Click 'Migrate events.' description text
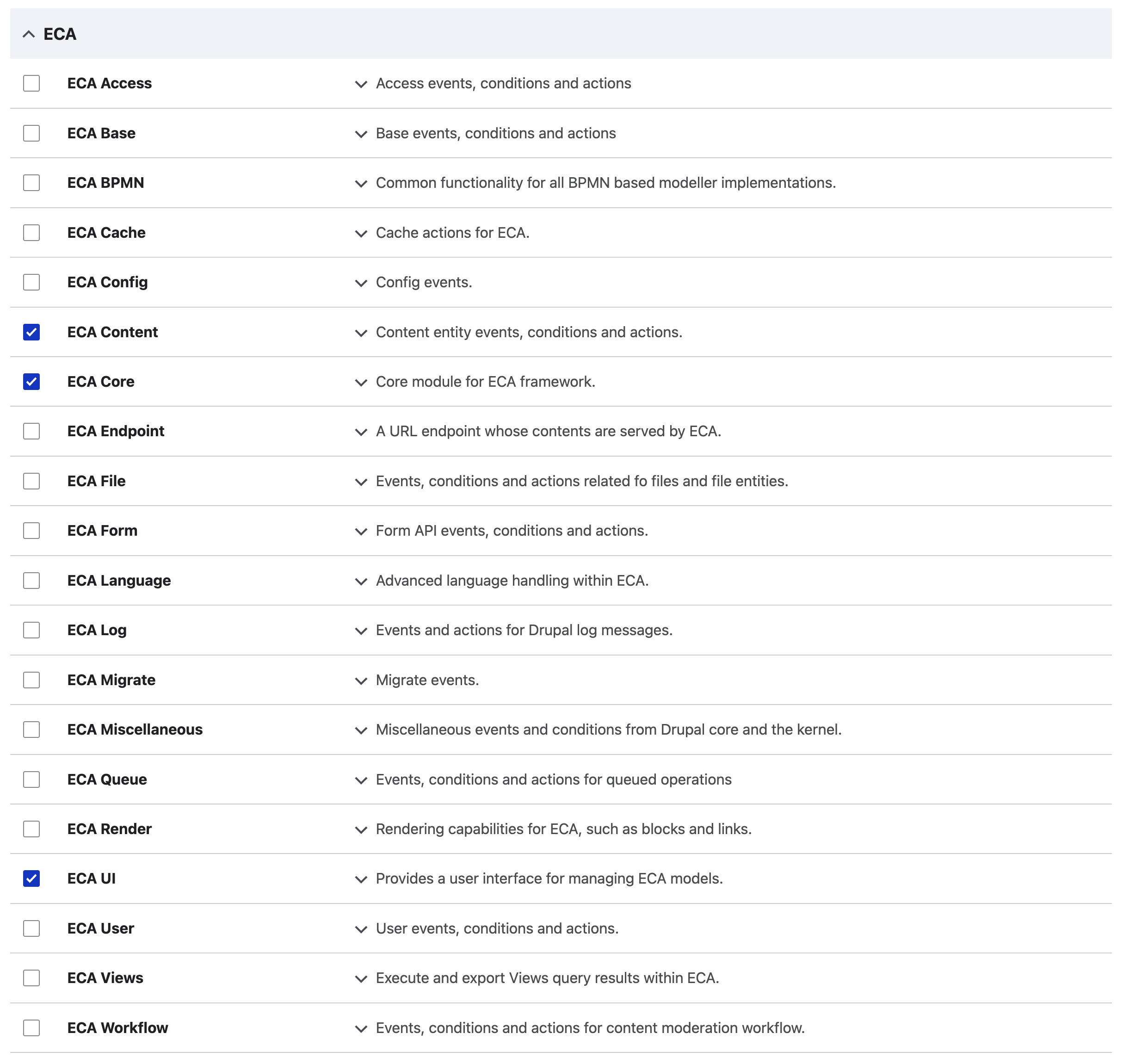Viewport: 1123px width, 1064px height. [428, 680]
